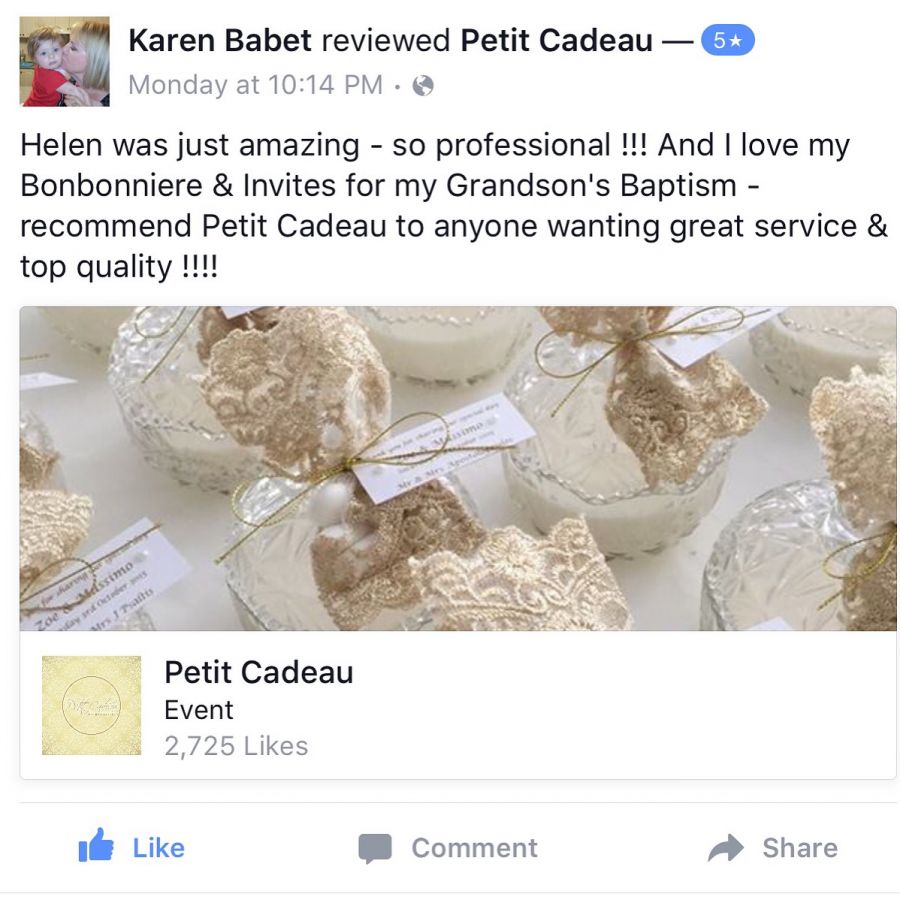
Task: Click the Comment speech bubble icon
Action: 375,849
